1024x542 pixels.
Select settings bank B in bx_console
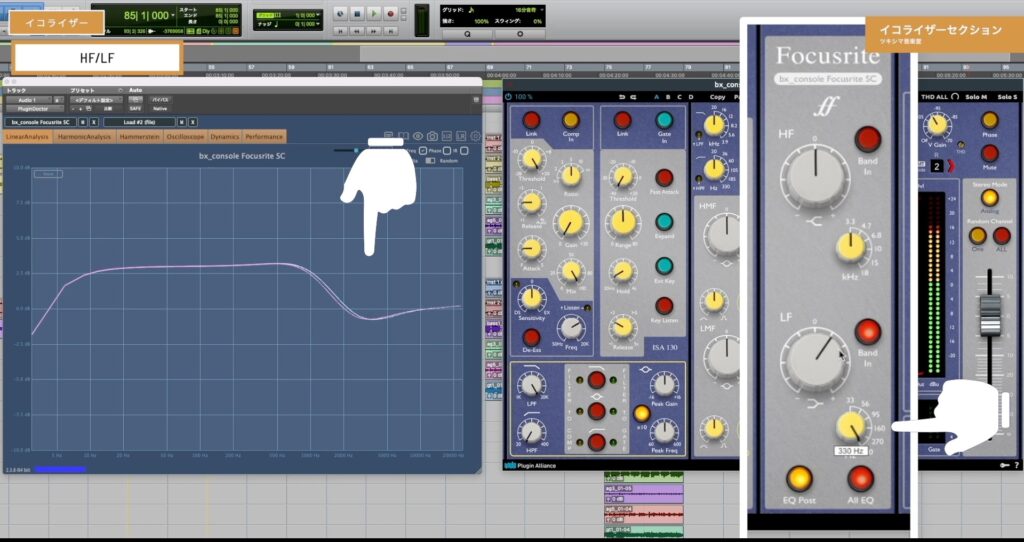point(668,97)
